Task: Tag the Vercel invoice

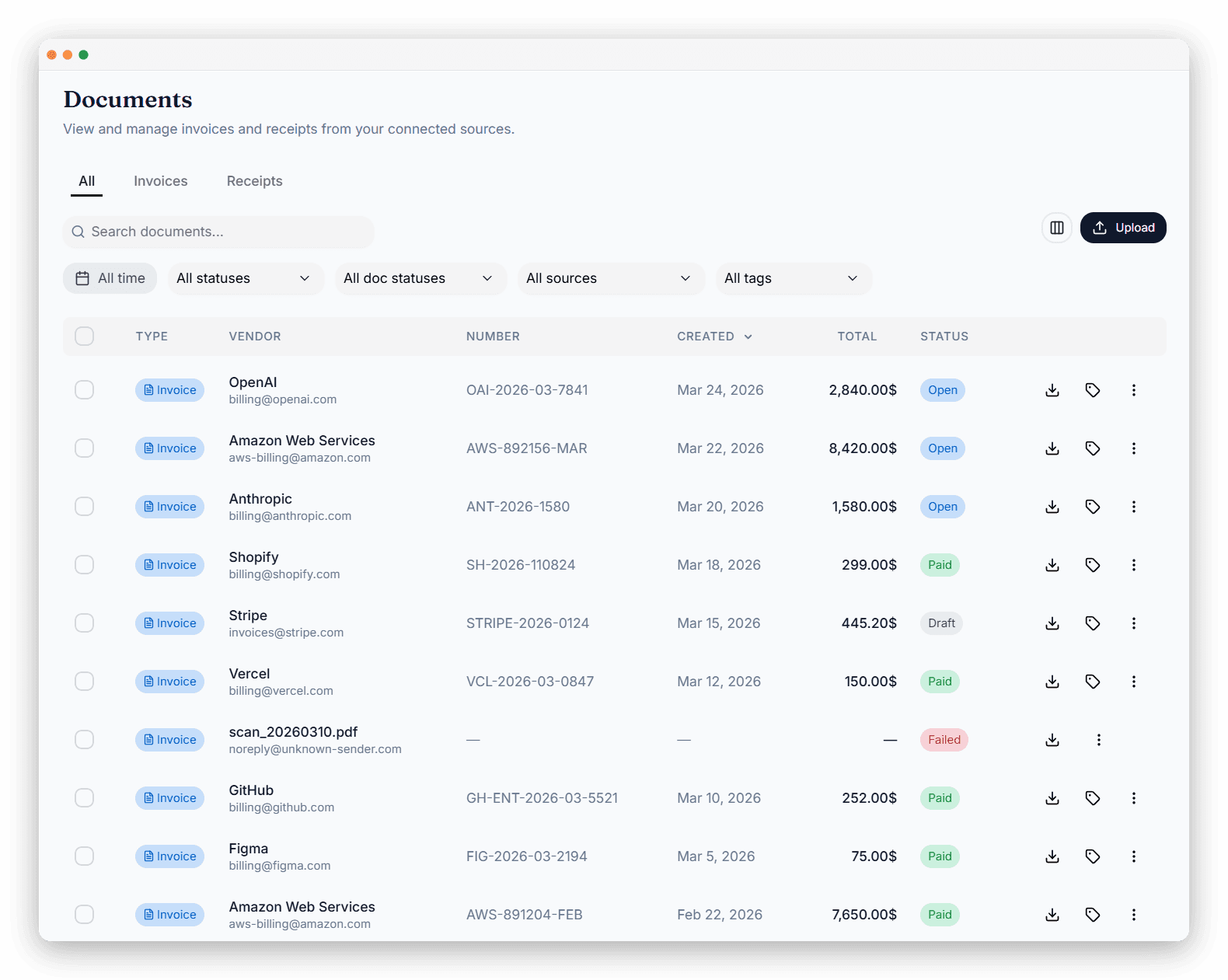Action: (1093, 682)
